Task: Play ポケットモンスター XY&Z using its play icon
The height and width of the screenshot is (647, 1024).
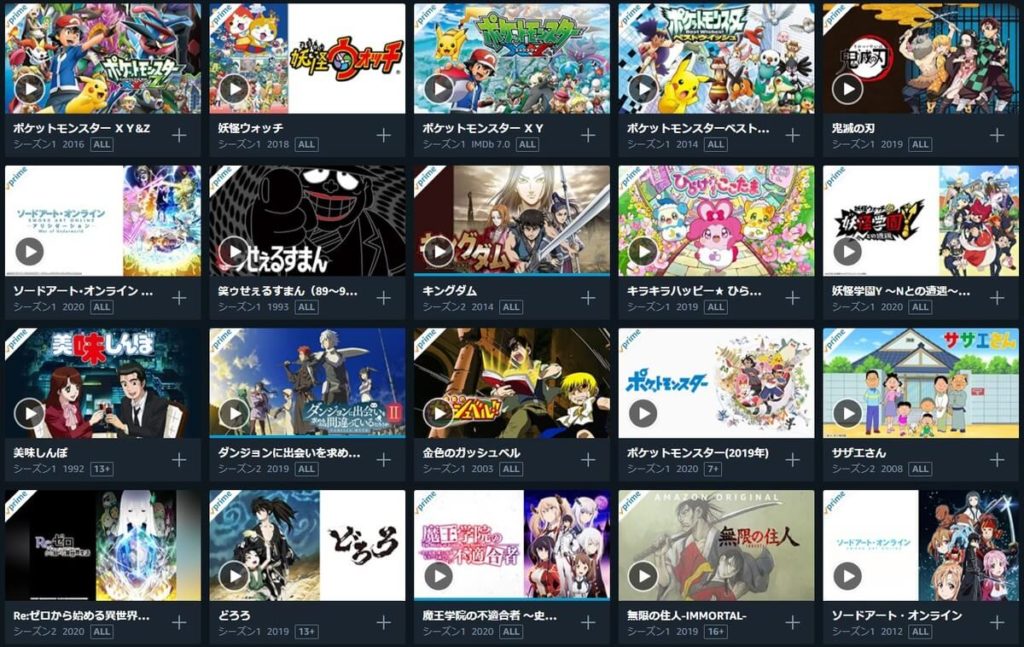Action: pyautogui.click(x=29, y=89)
